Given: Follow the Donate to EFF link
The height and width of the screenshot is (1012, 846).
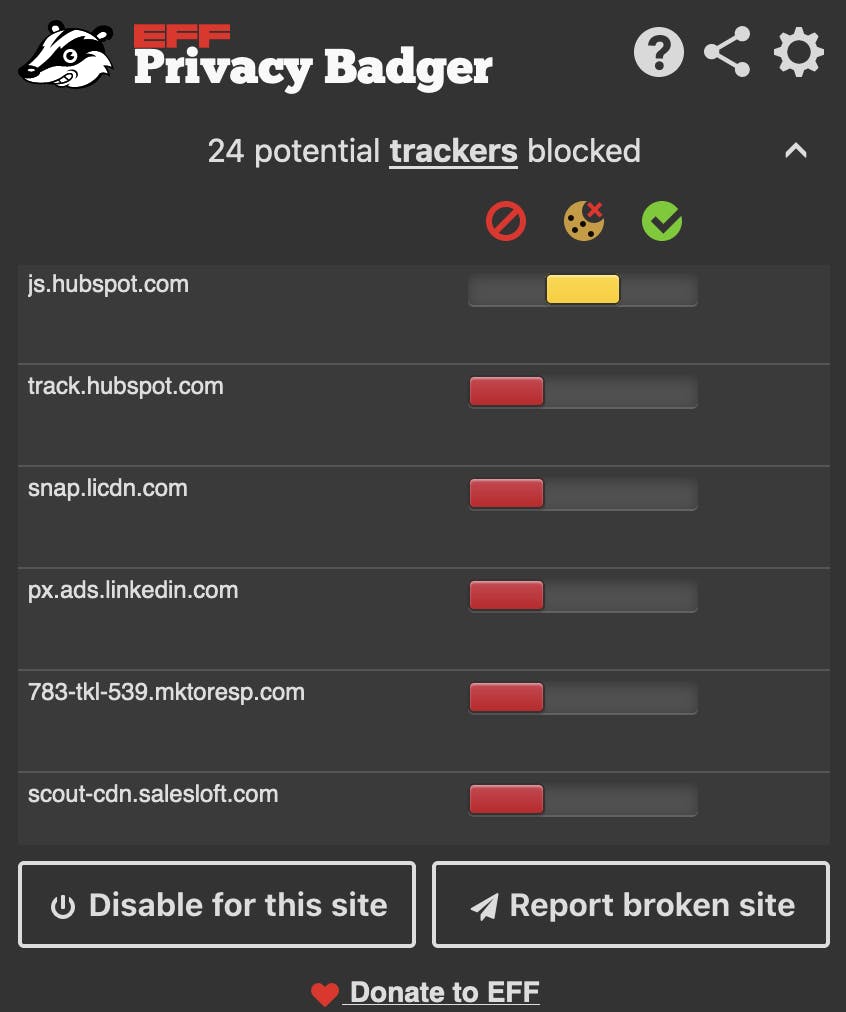Looking at the screenshot, I should pyautogui.click(x=445, y=992).
